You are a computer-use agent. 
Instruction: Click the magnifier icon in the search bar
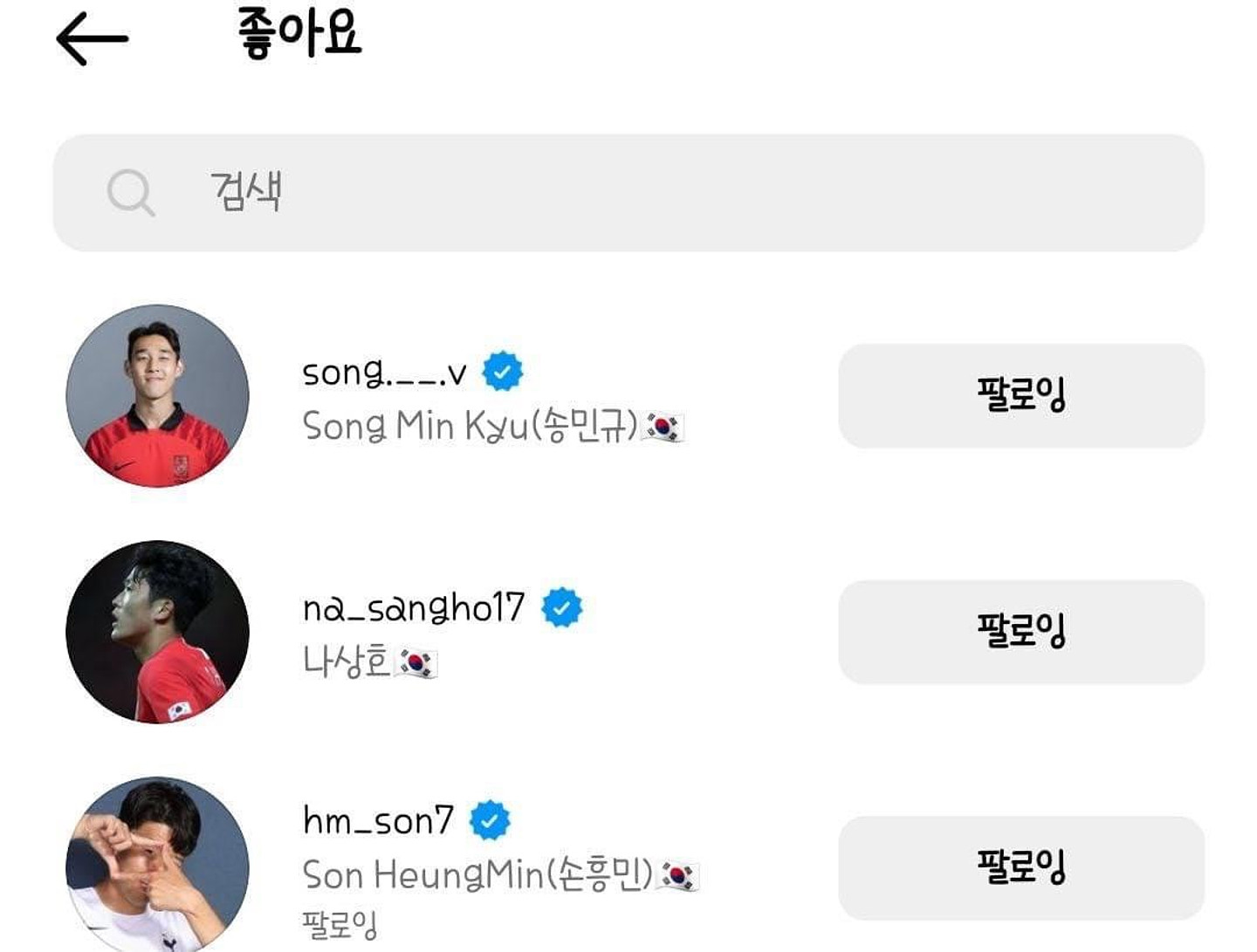131,192
